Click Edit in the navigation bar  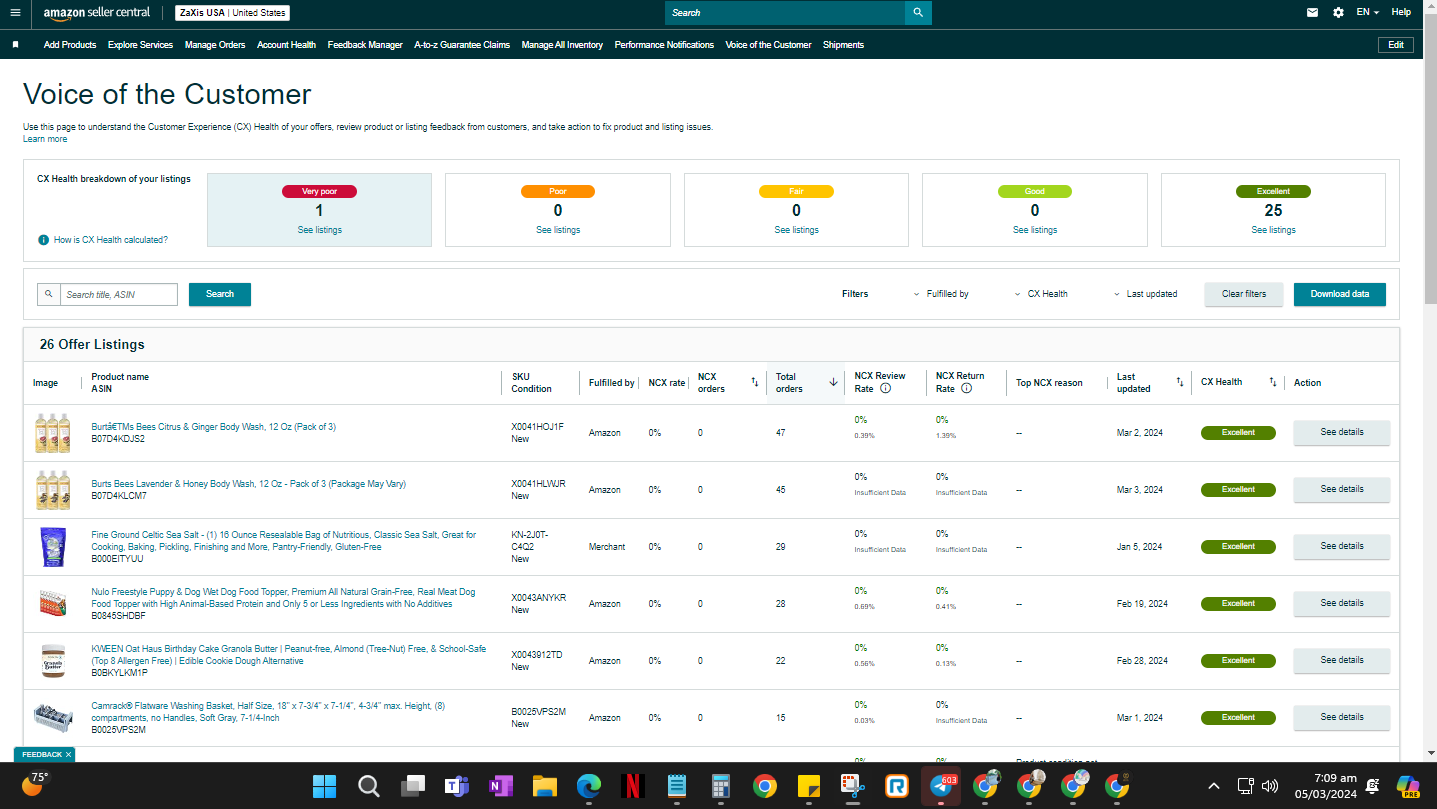pos(1395,45)
